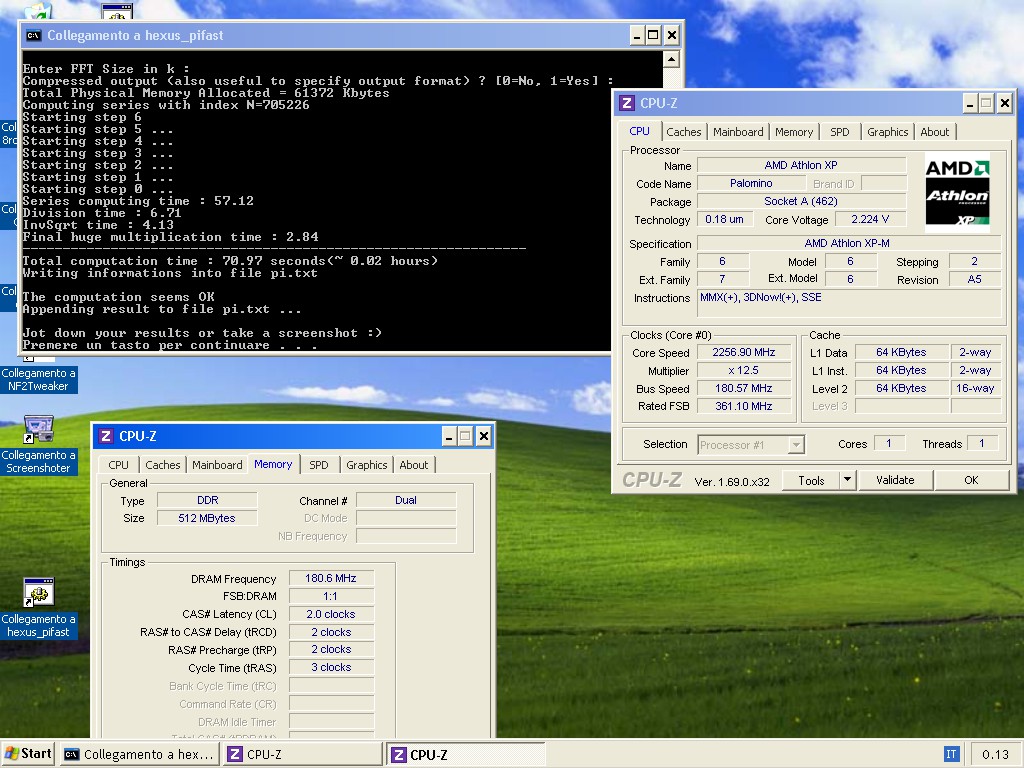The width and height of the screenshot is (1024, 768).
Task: Select the Memory tab in memory window
Action: (273, 464)
